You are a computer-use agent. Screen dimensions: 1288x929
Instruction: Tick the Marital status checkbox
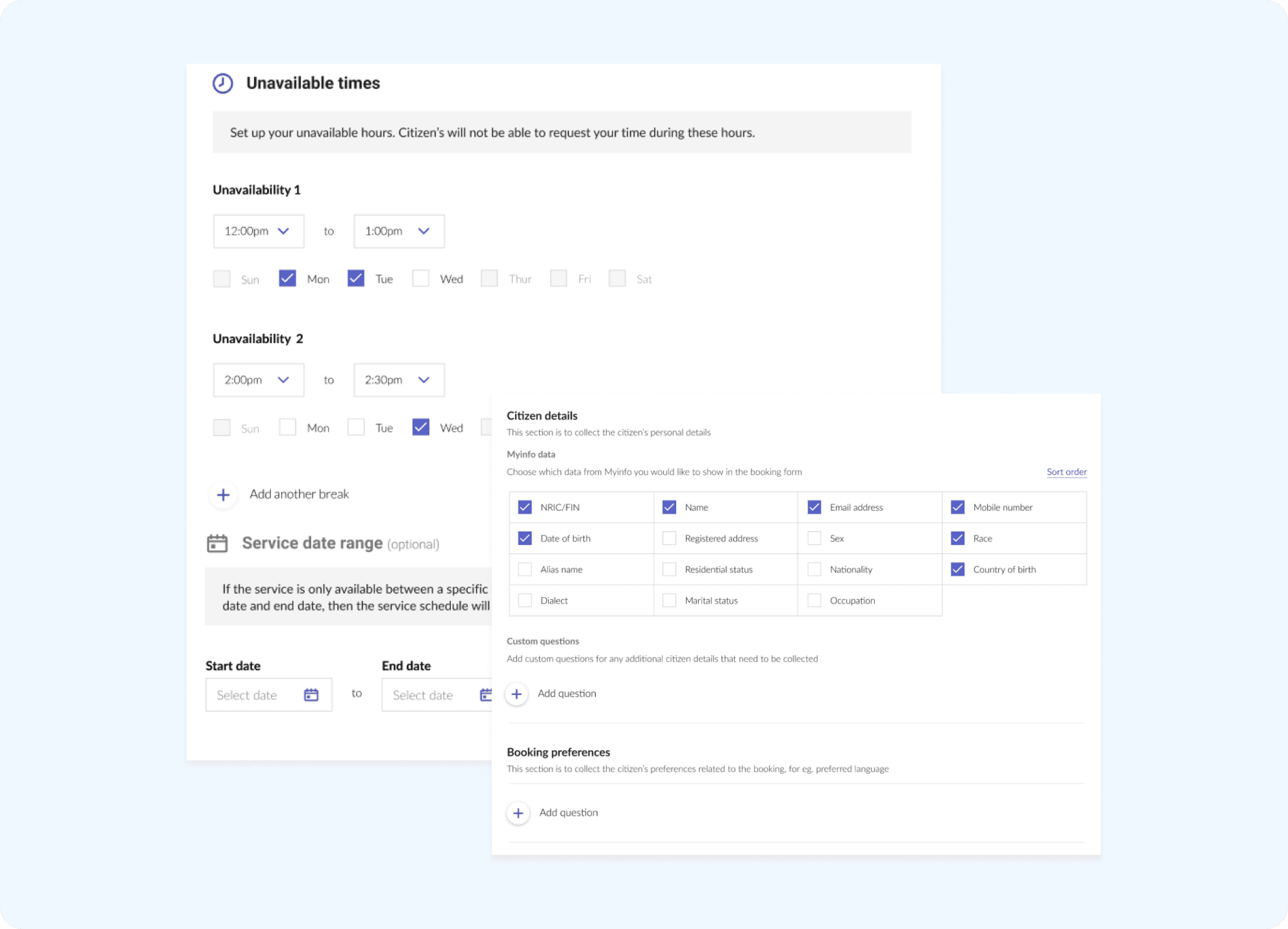coord(670,601)
